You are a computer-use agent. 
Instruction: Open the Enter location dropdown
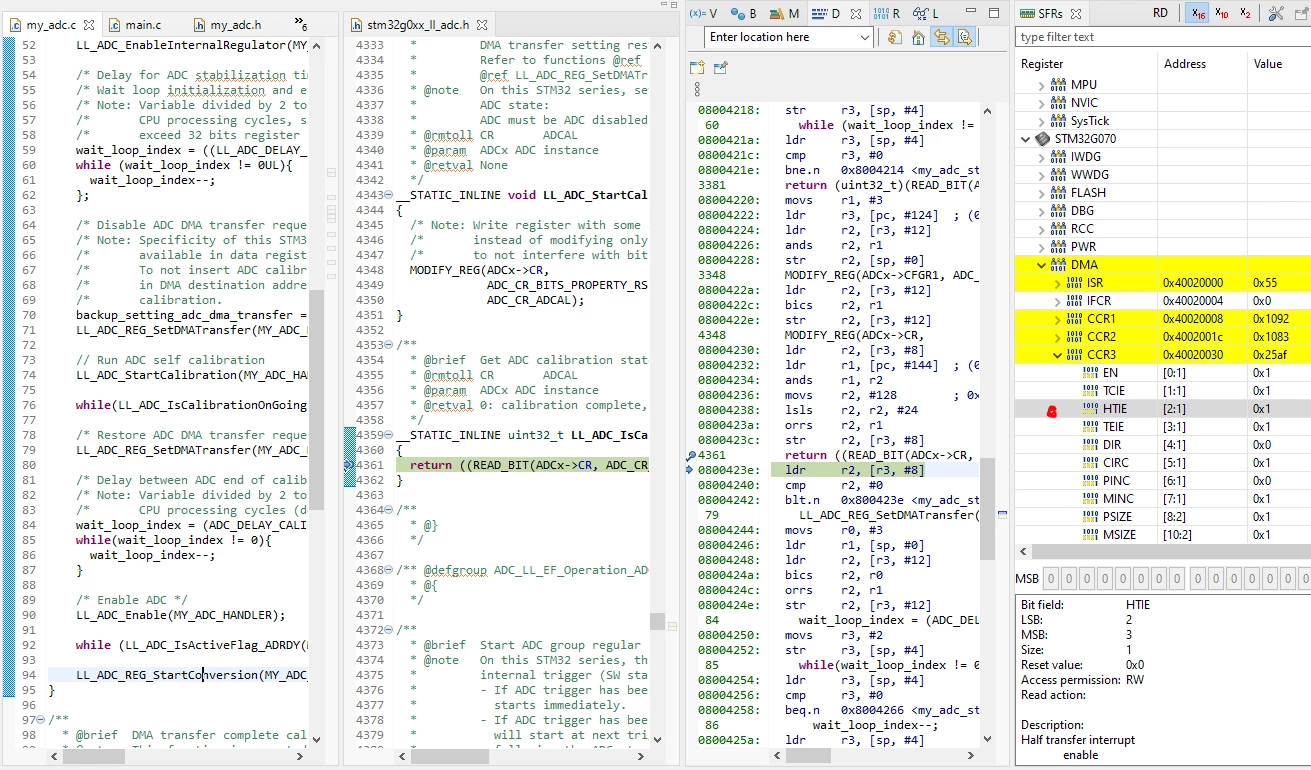[x=865, y=37]
